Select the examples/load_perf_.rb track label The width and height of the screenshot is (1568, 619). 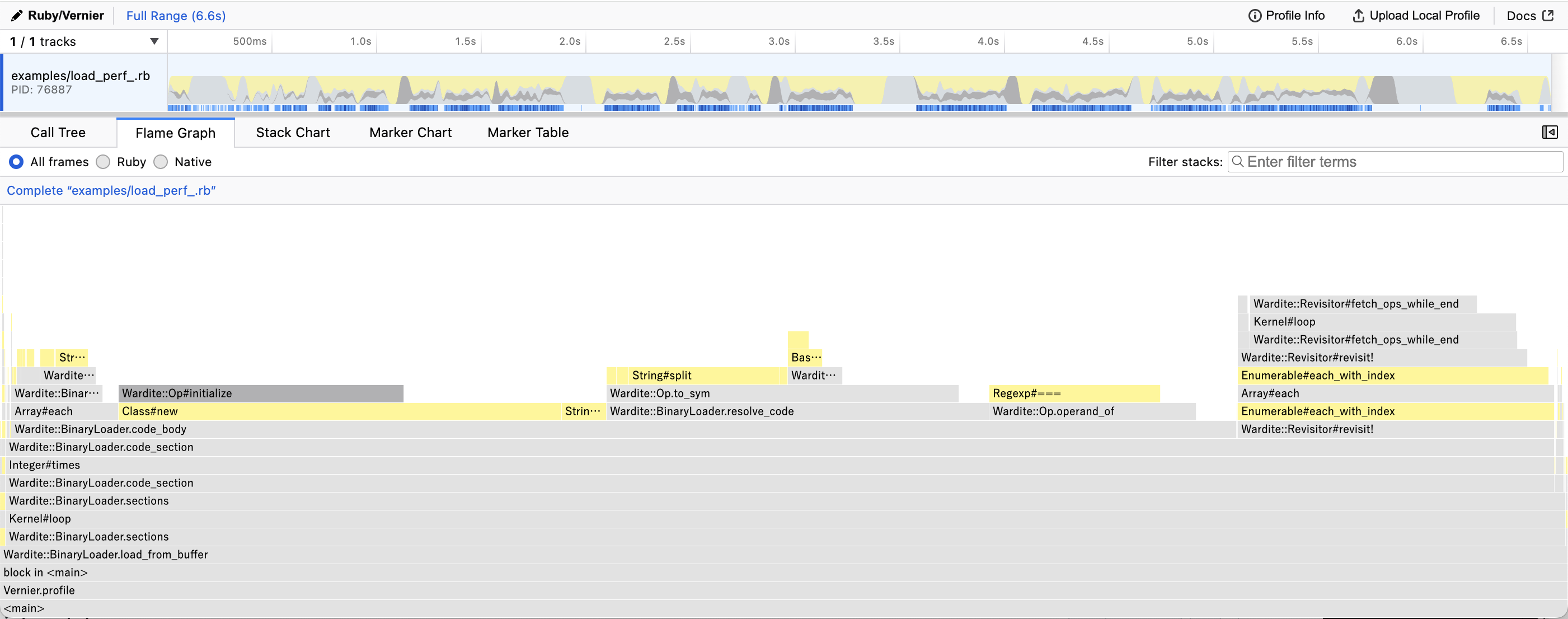point(81,76)
